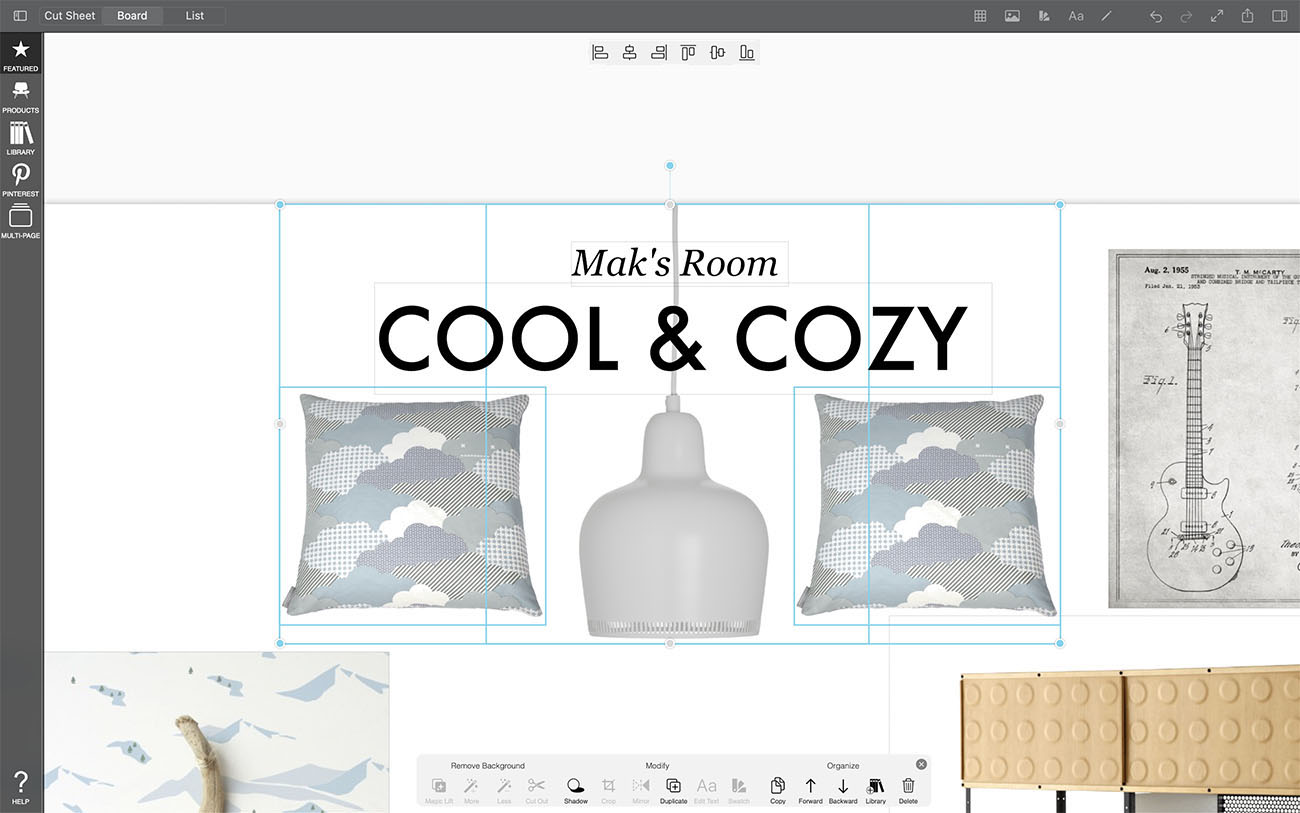Toggle the right inspector panel
The height and width of the screenshot is (813, 1300).
1279,16
